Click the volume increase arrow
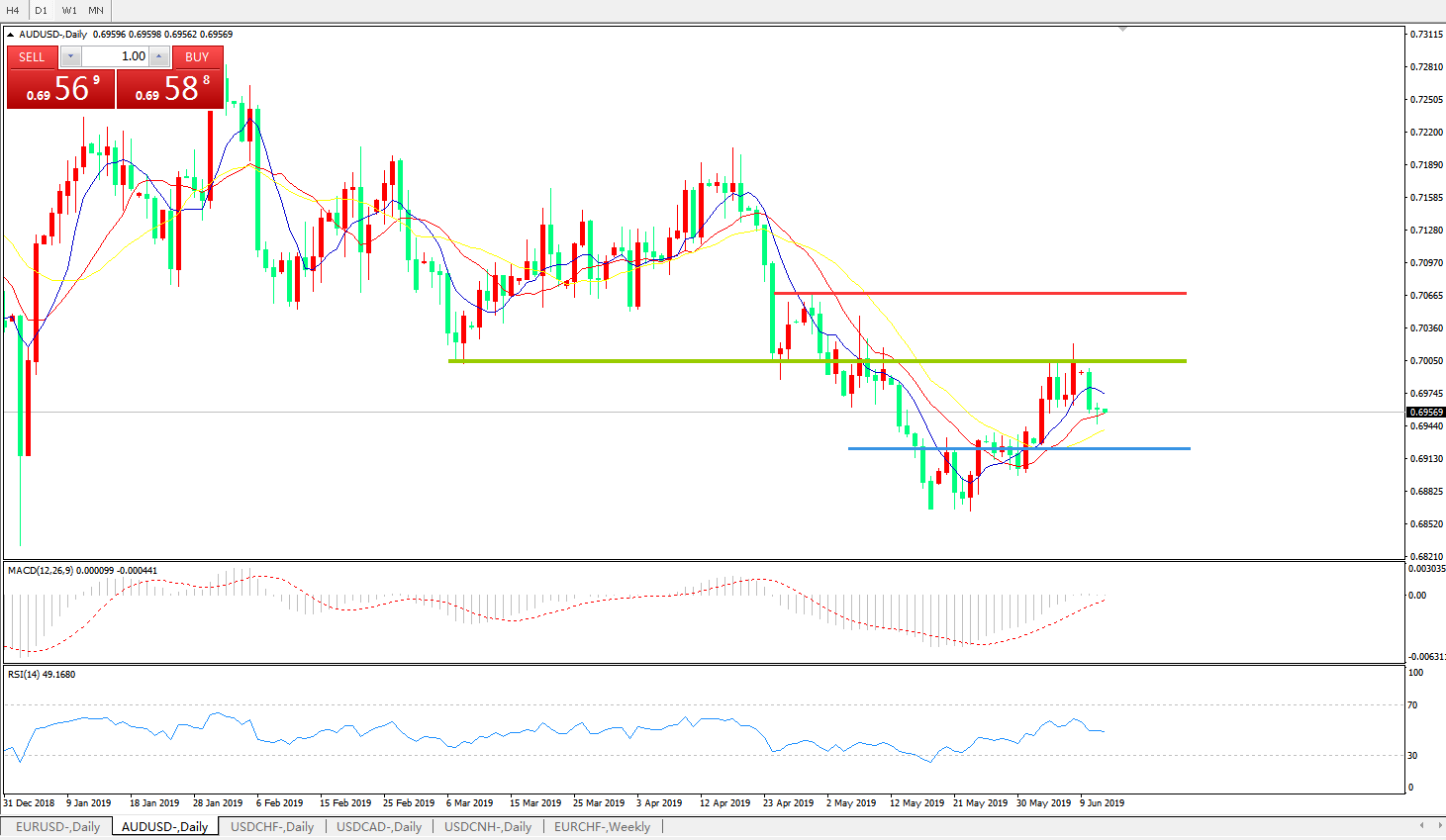1446x840 pixels. (x=159, y=56)
